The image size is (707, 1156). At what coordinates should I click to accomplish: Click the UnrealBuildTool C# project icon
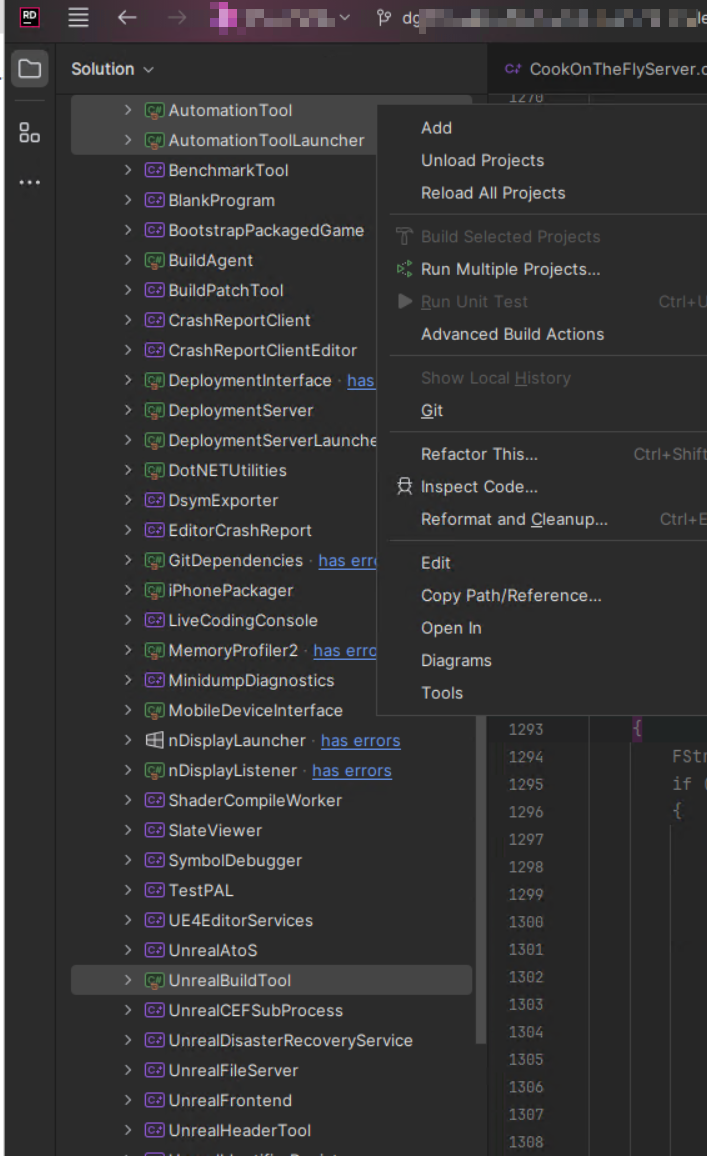(154, 981)
